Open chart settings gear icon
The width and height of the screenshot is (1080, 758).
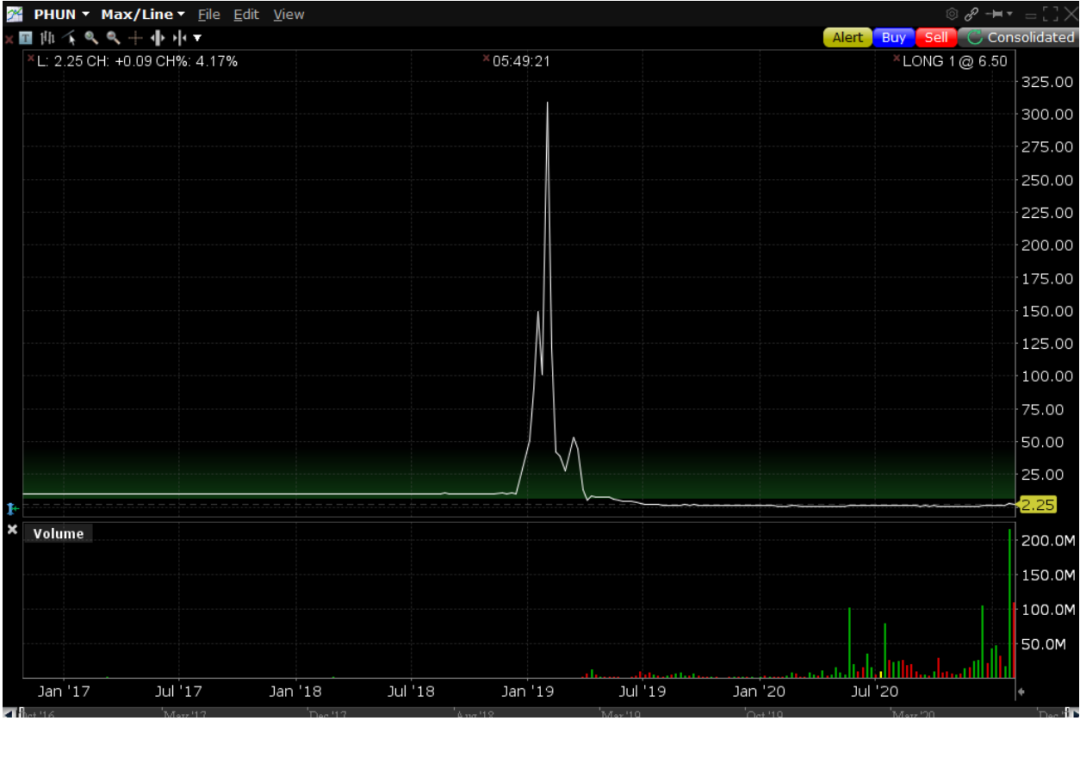coord(951,14)
